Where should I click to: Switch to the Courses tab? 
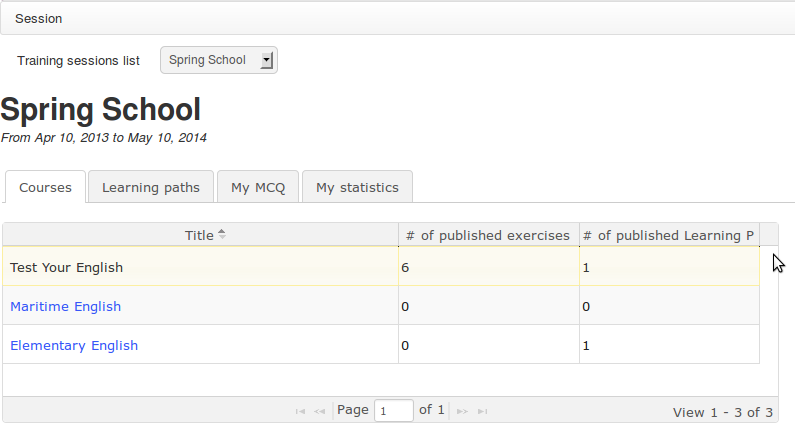[45, 188]
